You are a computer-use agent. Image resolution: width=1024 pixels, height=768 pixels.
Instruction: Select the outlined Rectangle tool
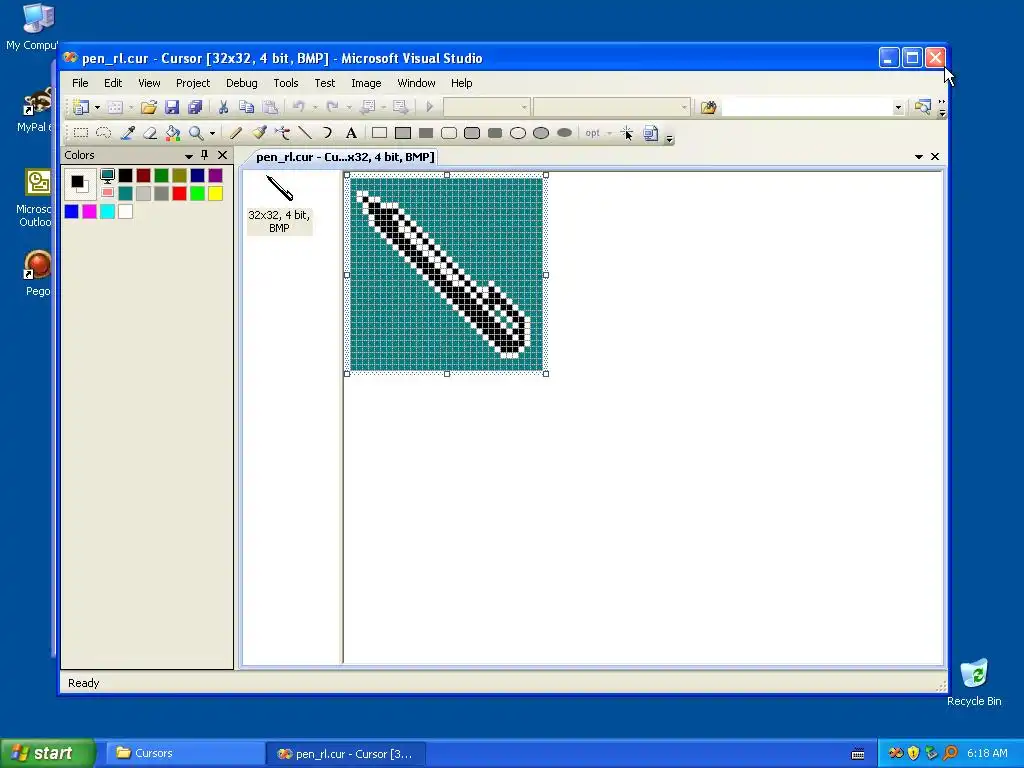tap(379, 133)
